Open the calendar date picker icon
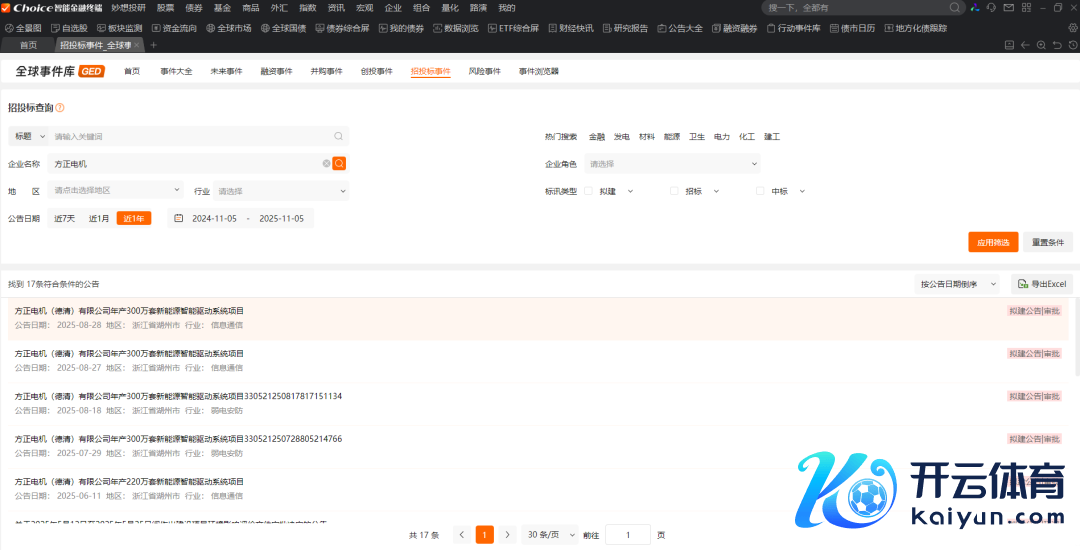Screen dimensions: 1080x550 pyautogui.click(x=178, y=218)
